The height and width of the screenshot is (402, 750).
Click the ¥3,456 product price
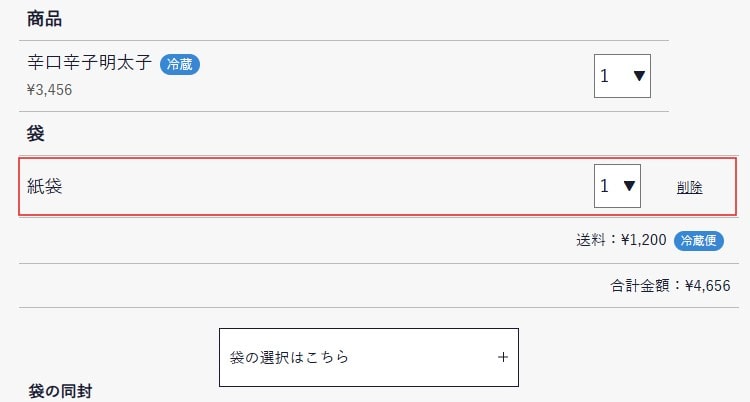pos(50,89)
